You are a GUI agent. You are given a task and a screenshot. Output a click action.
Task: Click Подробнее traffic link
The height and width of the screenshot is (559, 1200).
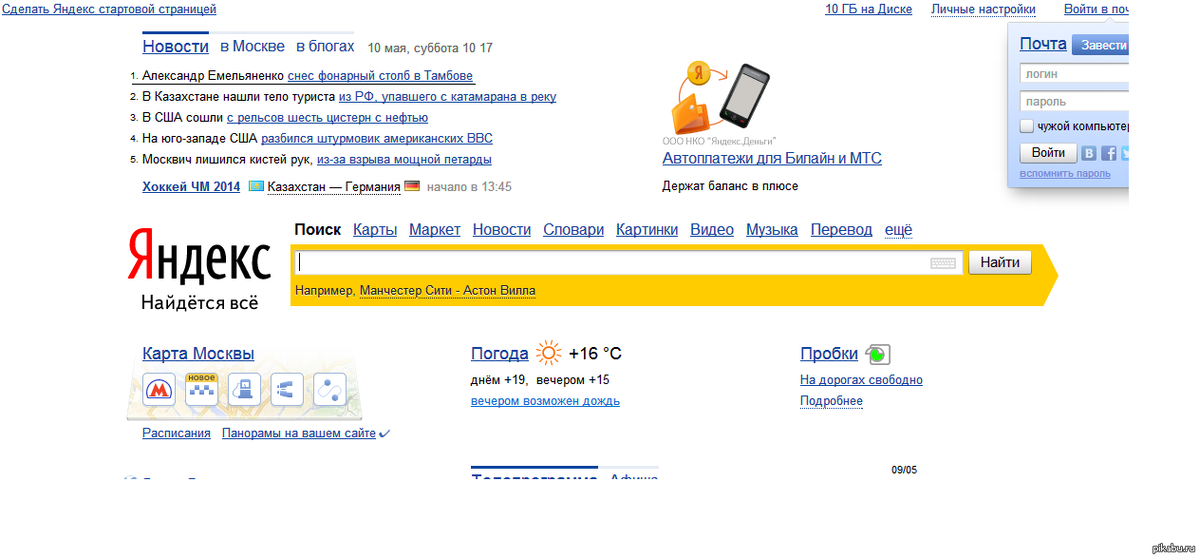[831, 401]
